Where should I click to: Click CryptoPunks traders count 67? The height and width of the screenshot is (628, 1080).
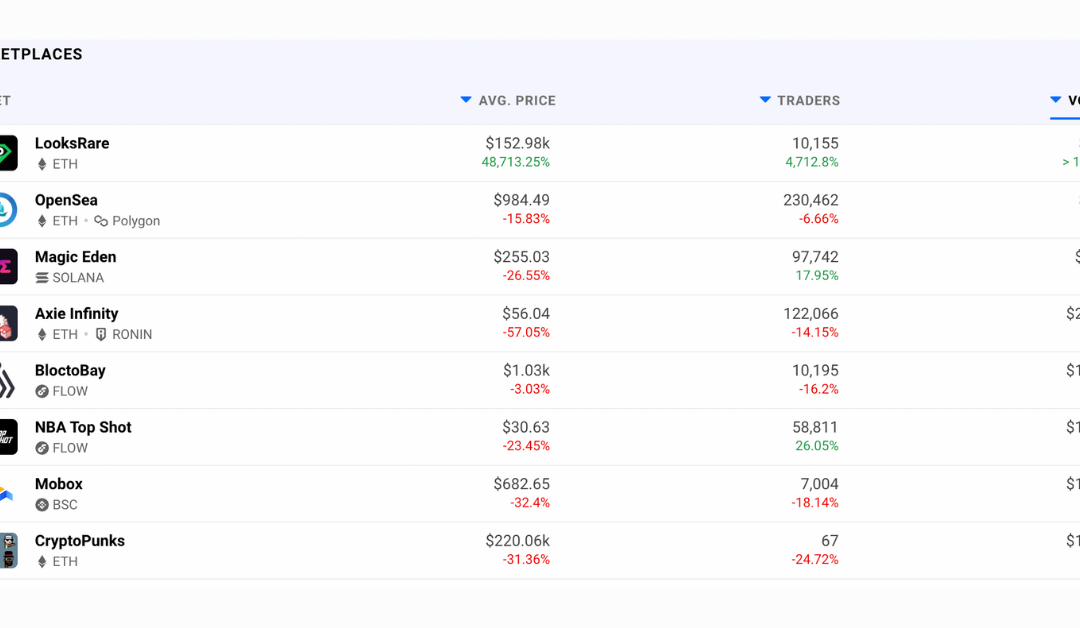(x=829, y=541)
